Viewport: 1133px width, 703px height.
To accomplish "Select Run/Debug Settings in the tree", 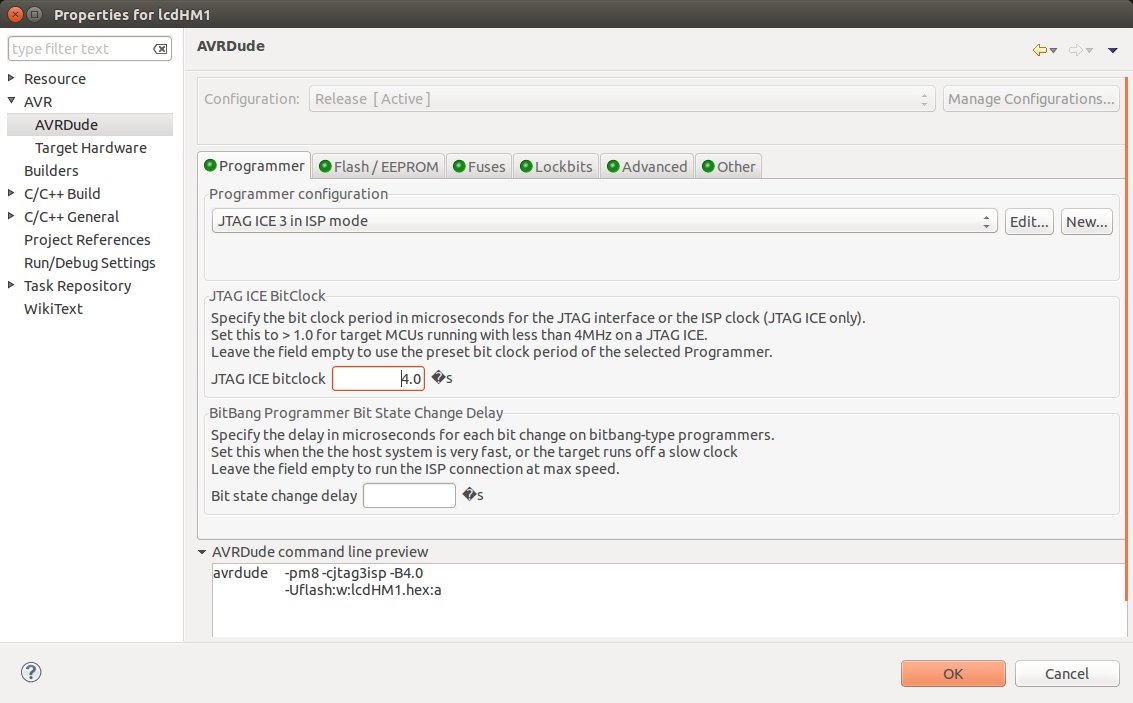I will point(90,263).
